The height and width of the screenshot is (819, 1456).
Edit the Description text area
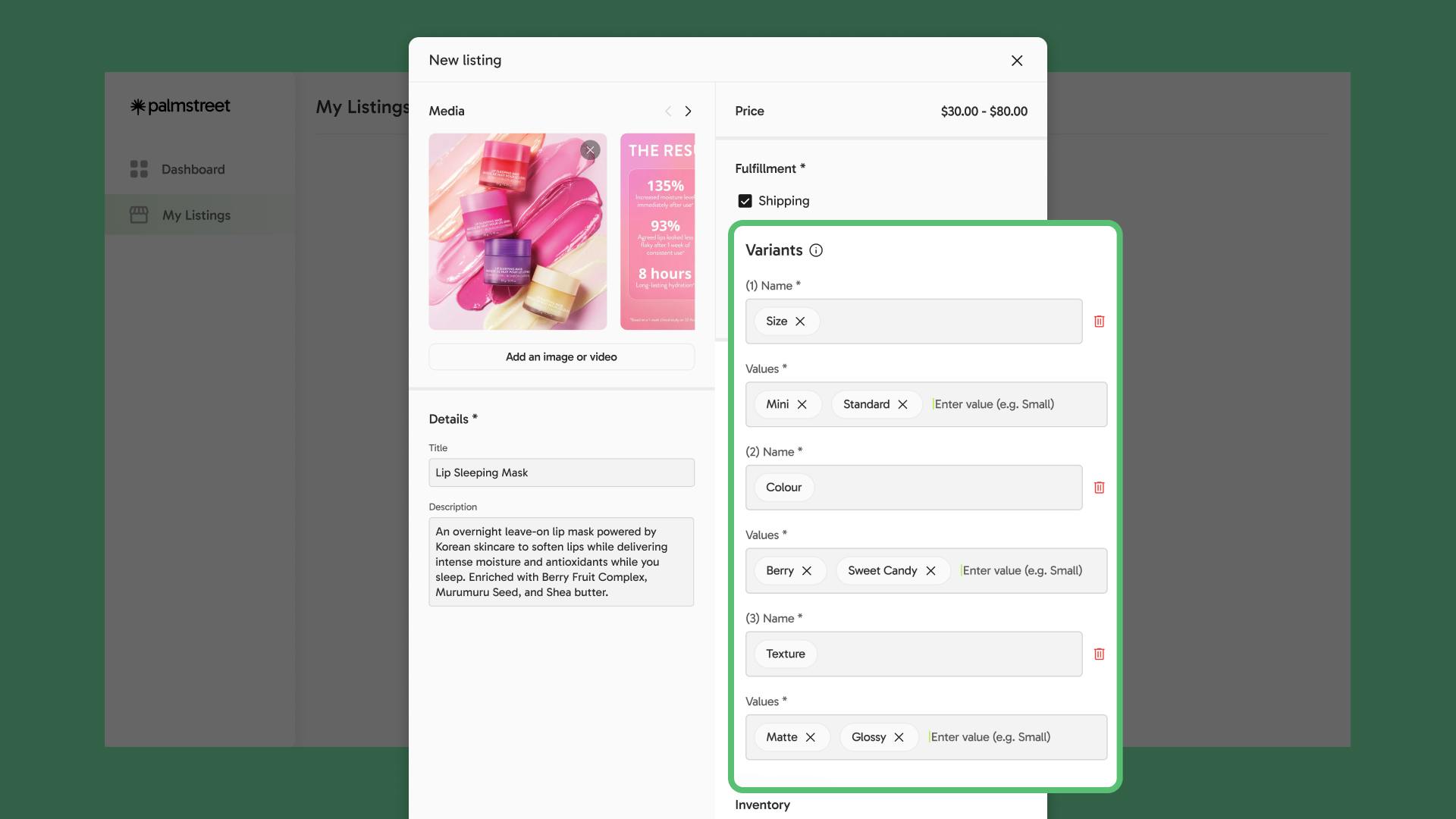[561, 562]
